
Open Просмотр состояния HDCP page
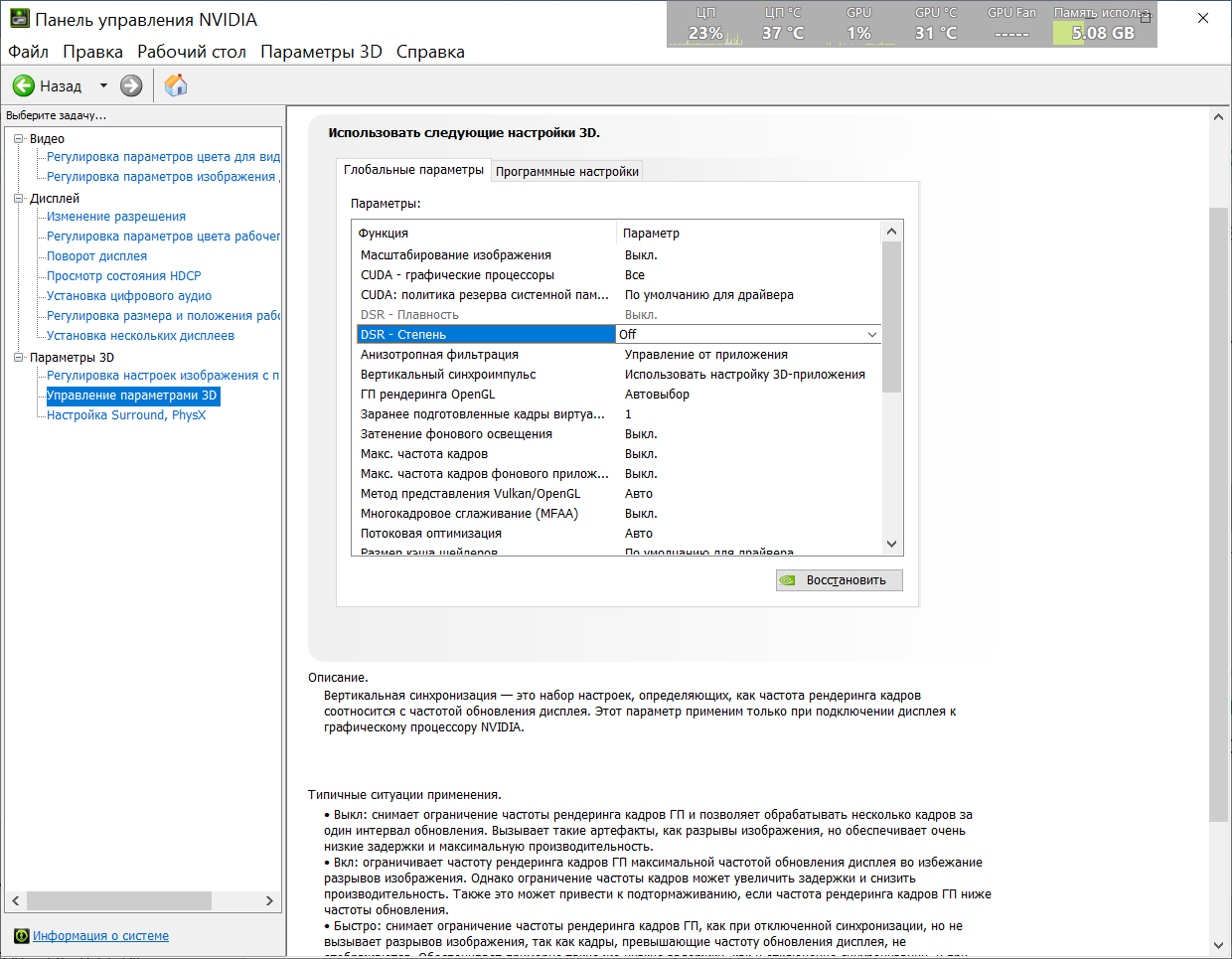pyautogui.click(x=123, y=276)
